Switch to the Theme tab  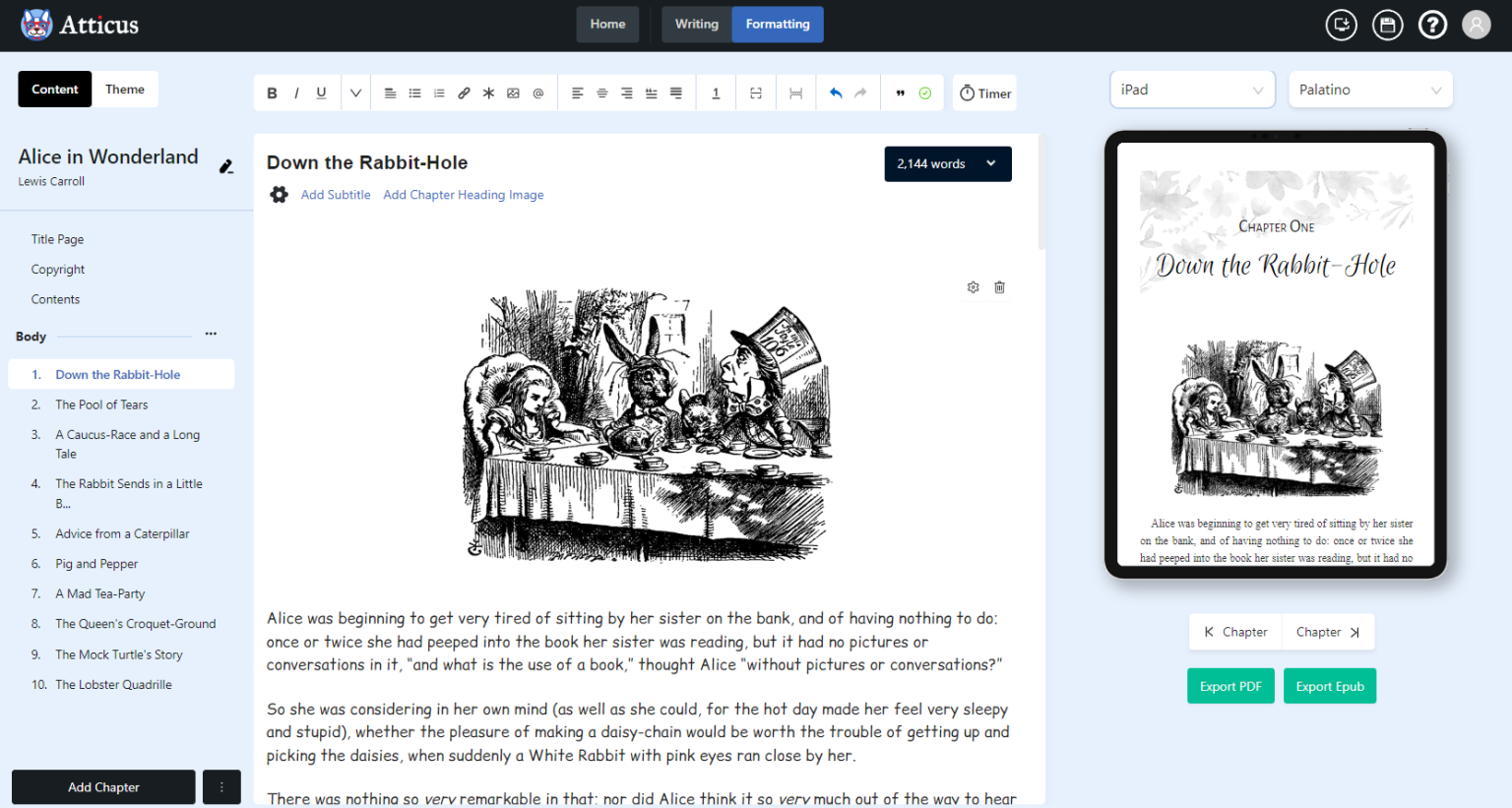(125, 90)
